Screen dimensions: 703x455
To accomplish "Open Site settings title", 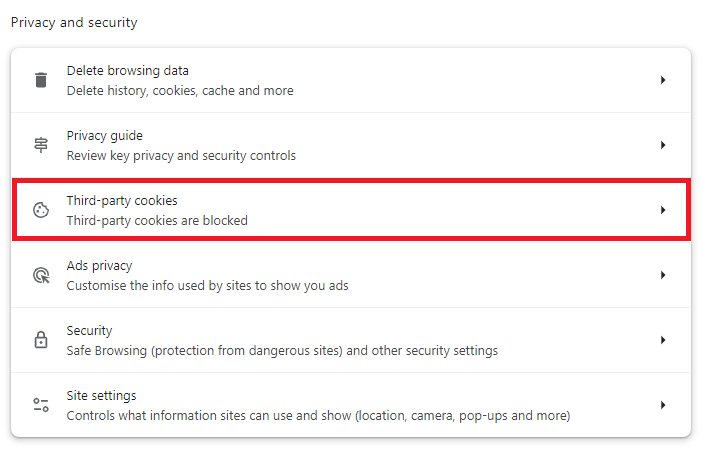I will click(101, 396).
